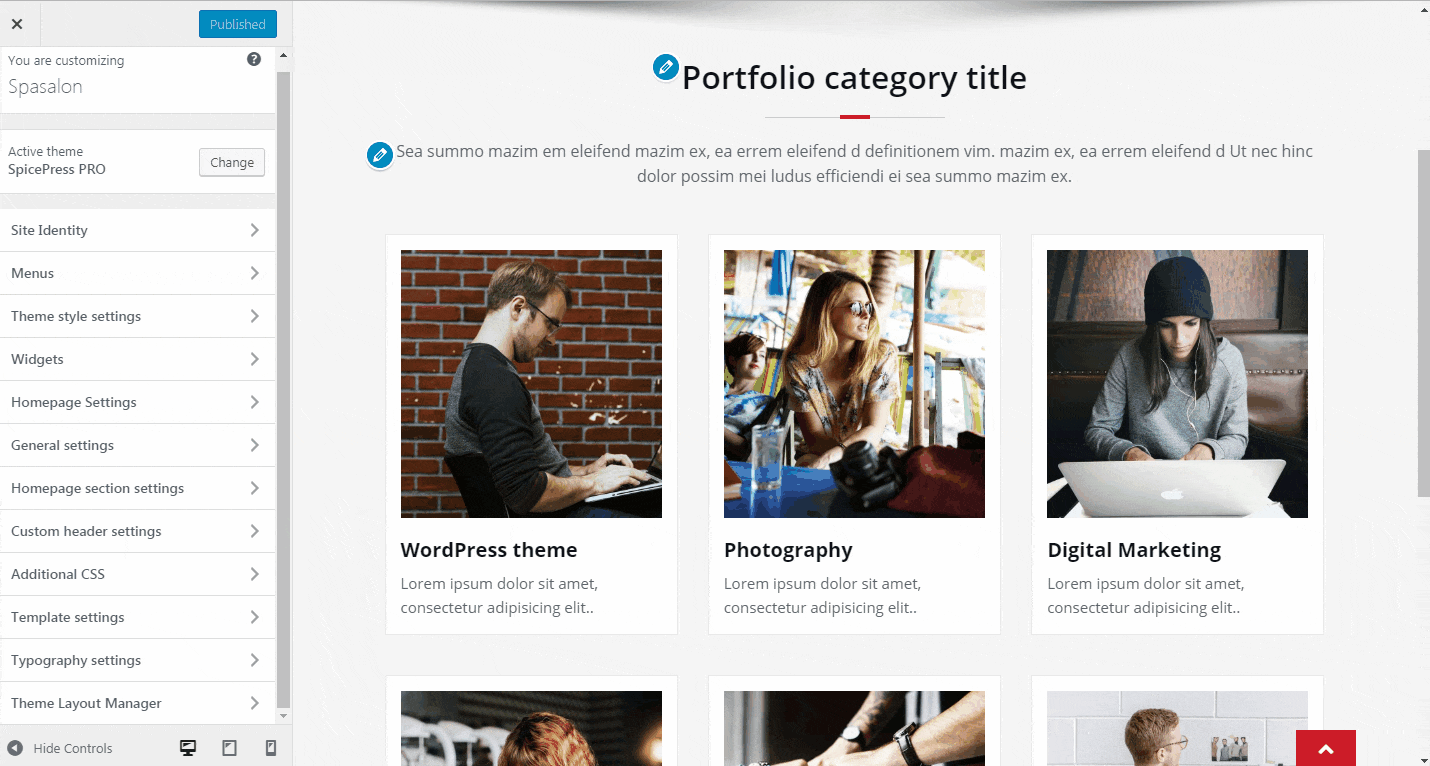Switch to desktop preview device icon

(187, 747)
